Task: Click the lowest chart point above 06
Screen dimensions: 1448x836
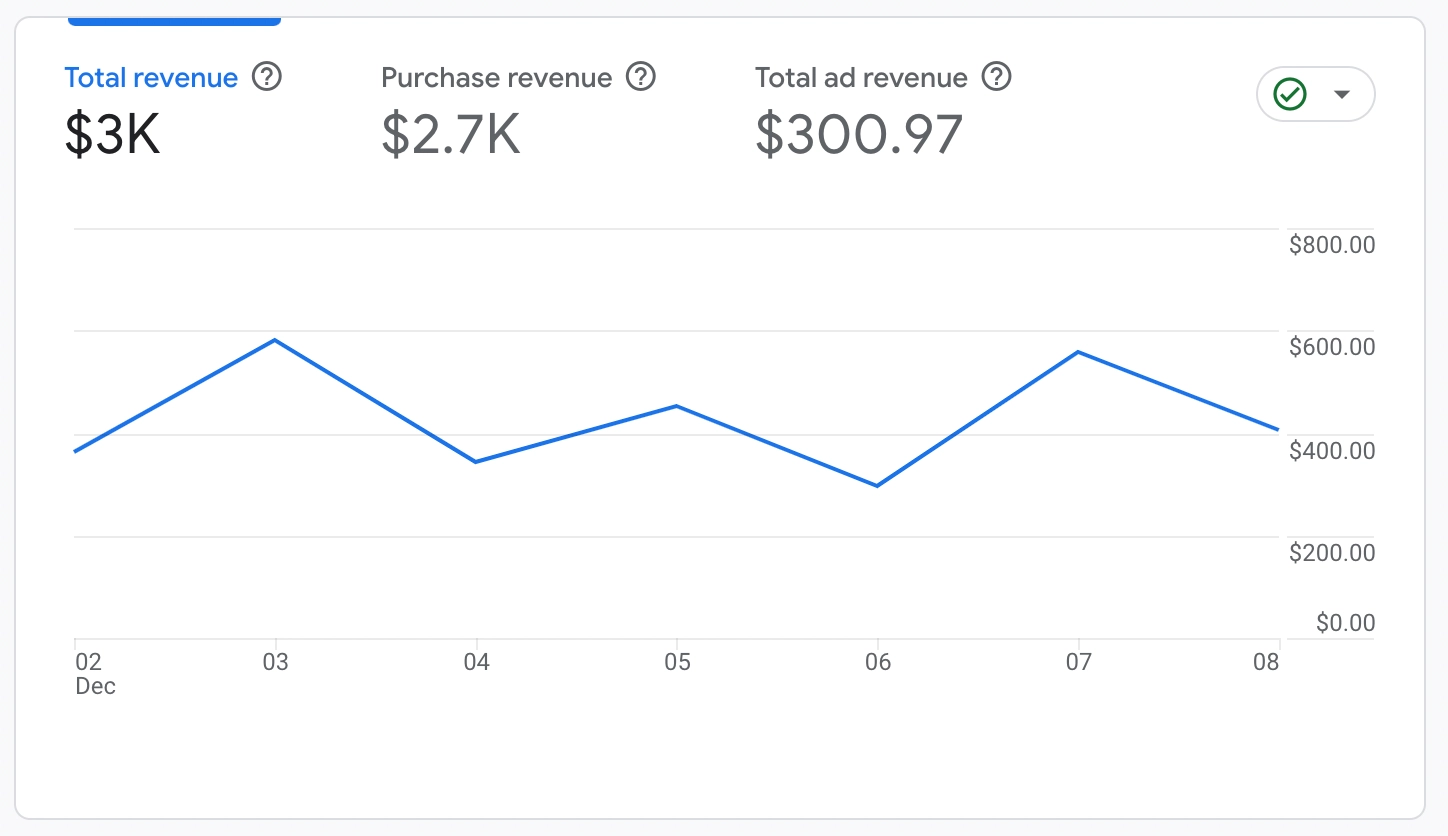Action: point(877,486)
